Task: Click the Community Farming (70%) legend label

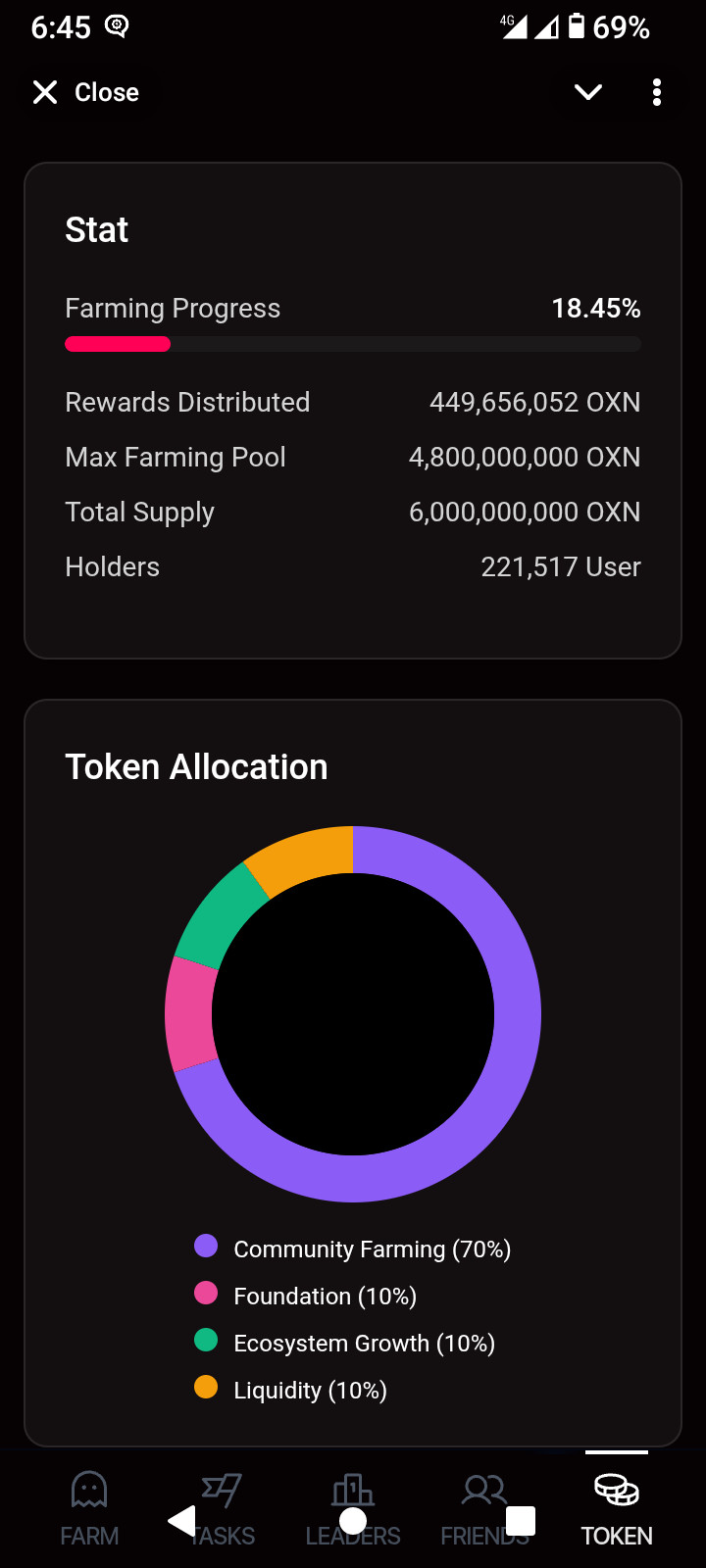Action: [x=372, y=1249]
